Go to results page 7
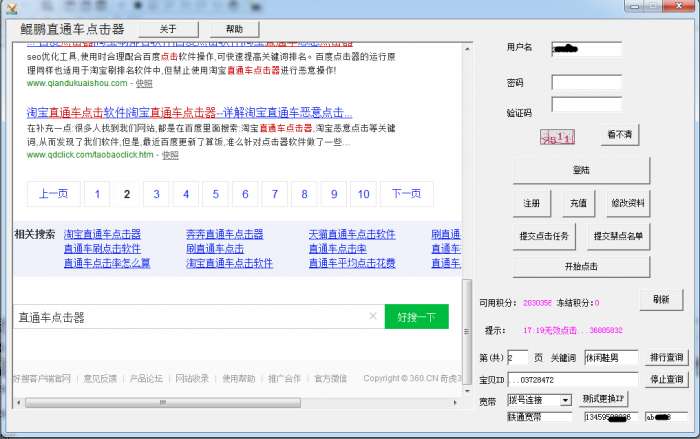The image size is (700, 439). tap(275, 194)
